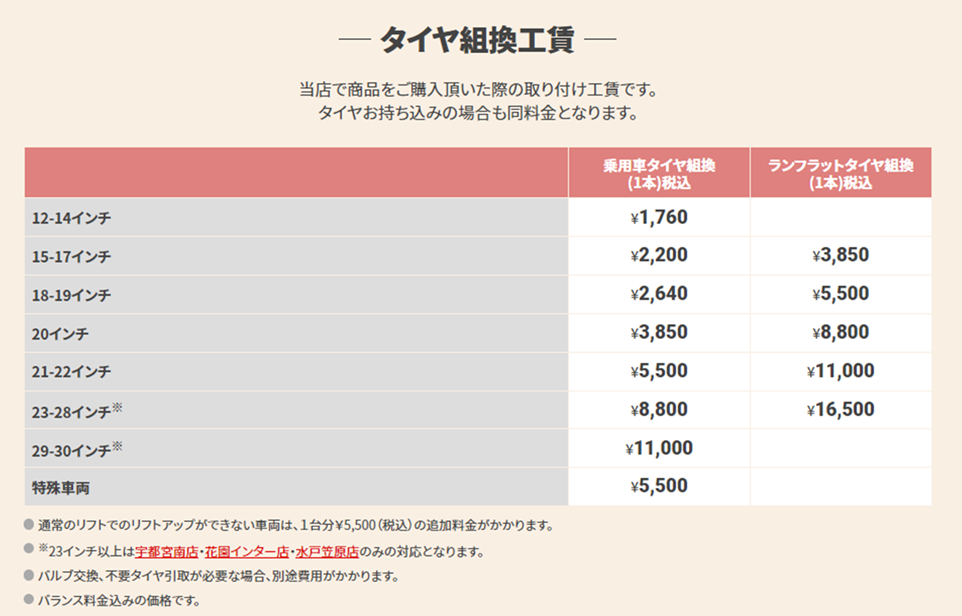Click the ¥2,640 price for 18-19 inch
The width and height of the screenshot is (962, 616).
pyautogui.click(x=659, y=294)
